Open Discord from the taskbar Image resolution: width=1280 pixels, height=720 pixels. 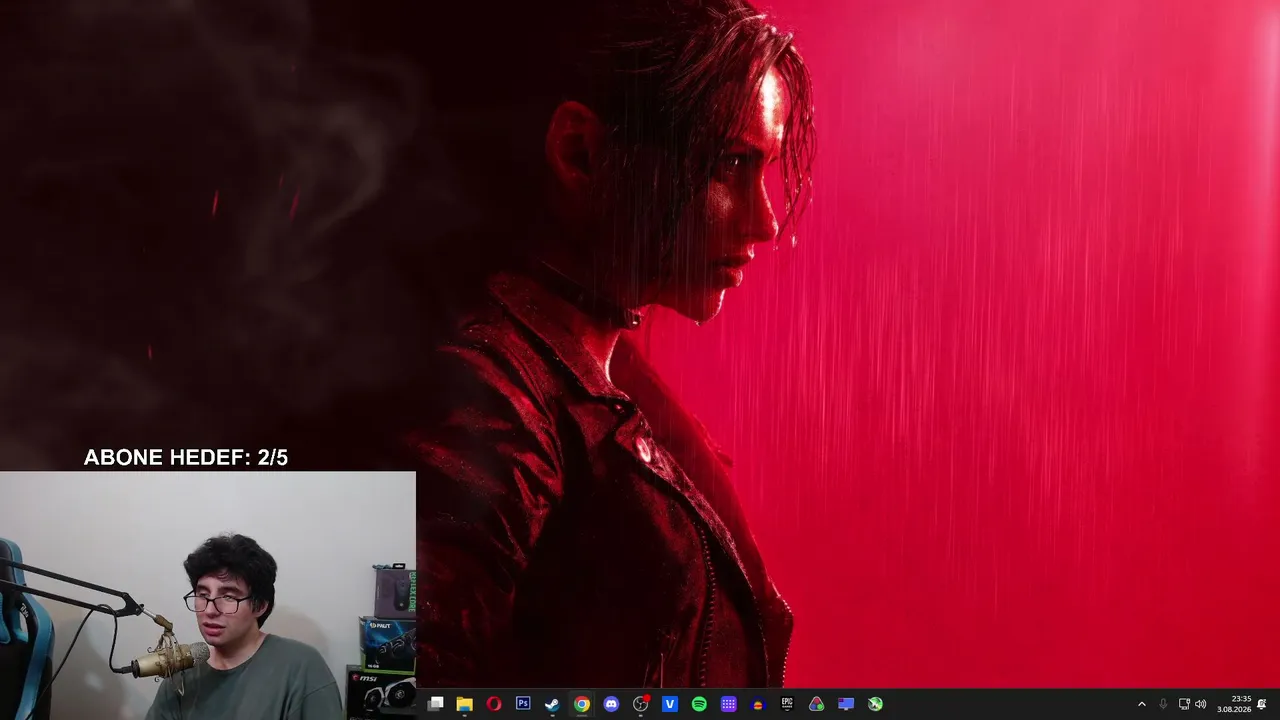click(611, 704)
